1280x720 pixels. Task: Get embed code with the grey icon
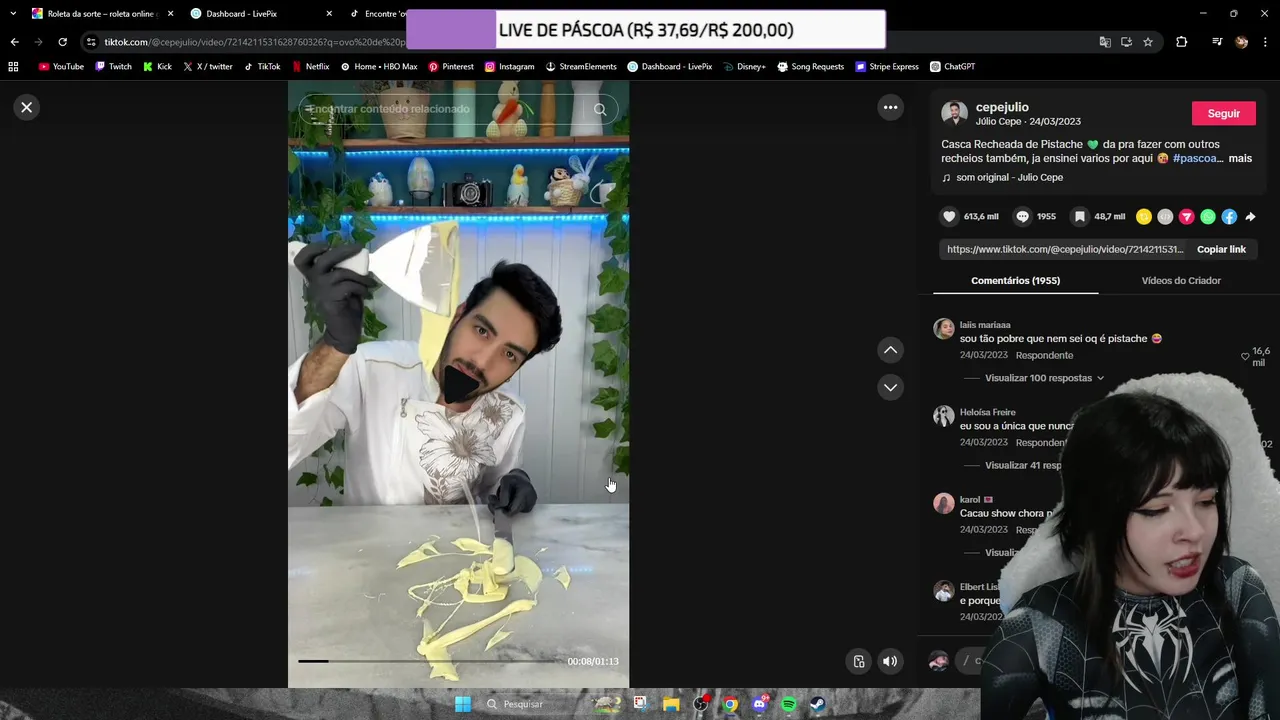pos(1165,217)
